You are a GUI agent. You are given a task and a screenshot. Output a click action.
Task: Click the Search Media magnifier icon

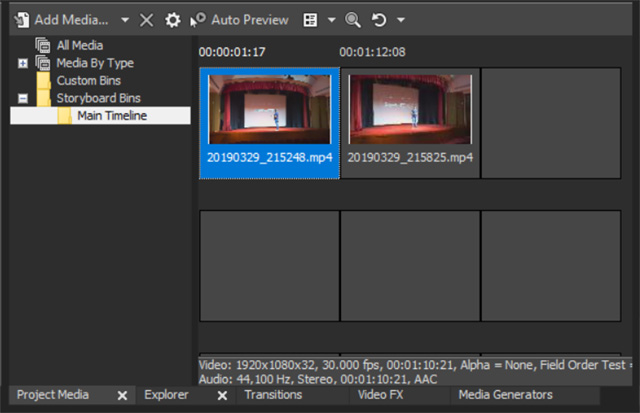click(353, 20)
